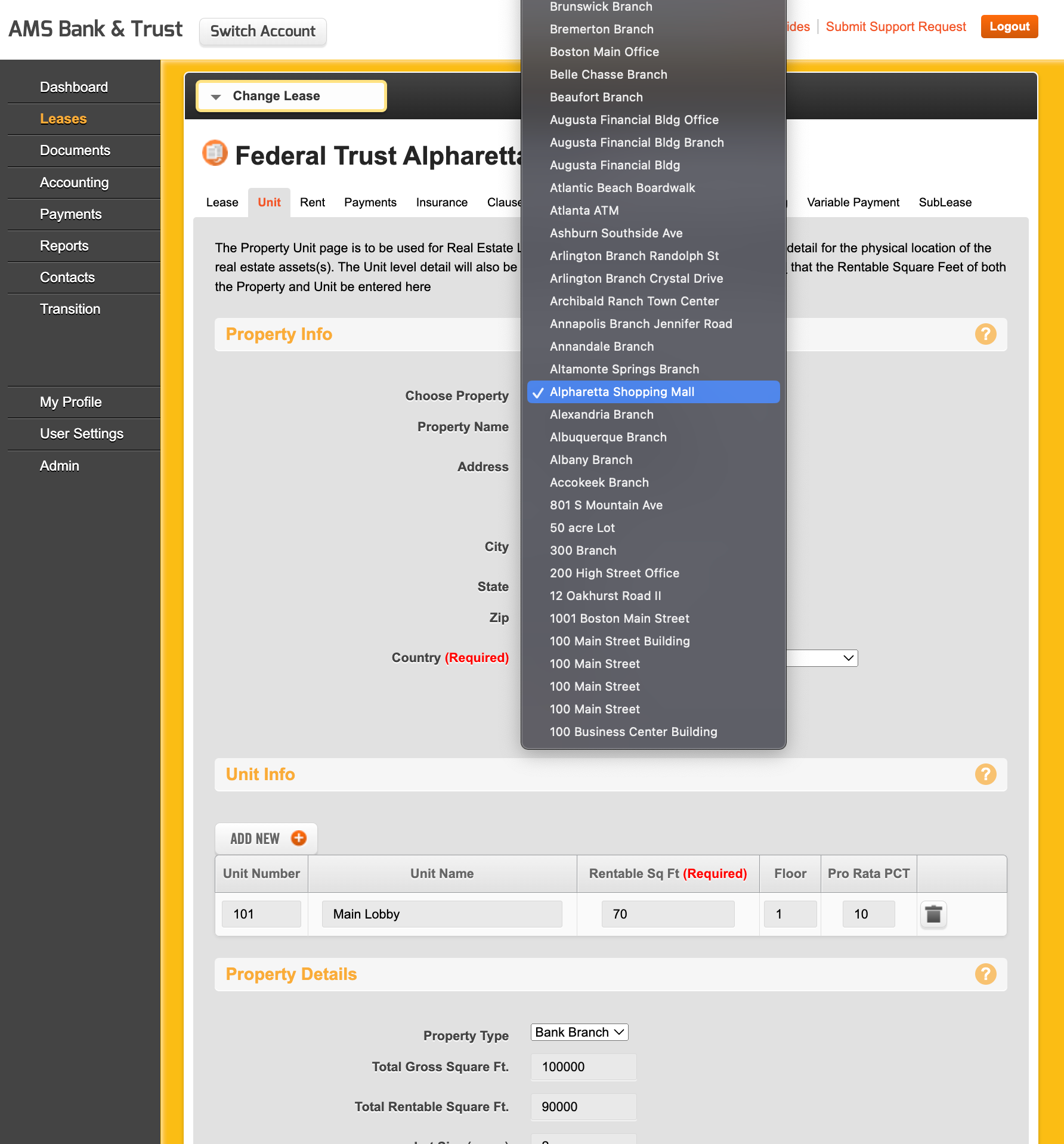This screenshot has height=1144, width=1064.
Task: Expand the Change Lease dropdown
Action: 291,96
